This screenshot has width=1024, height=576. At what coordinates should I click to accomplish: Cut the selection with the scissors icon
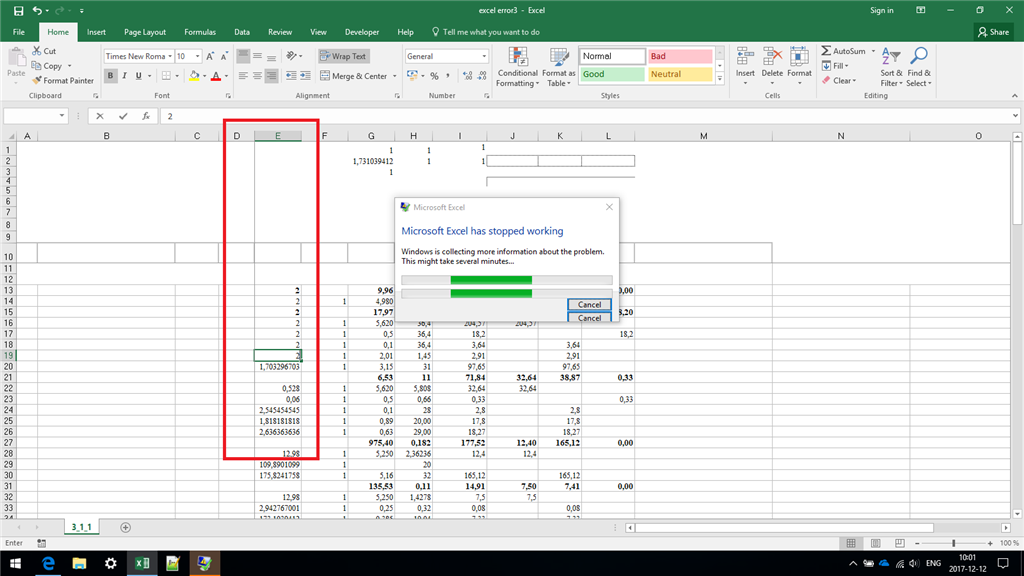(x=44, y=51)
